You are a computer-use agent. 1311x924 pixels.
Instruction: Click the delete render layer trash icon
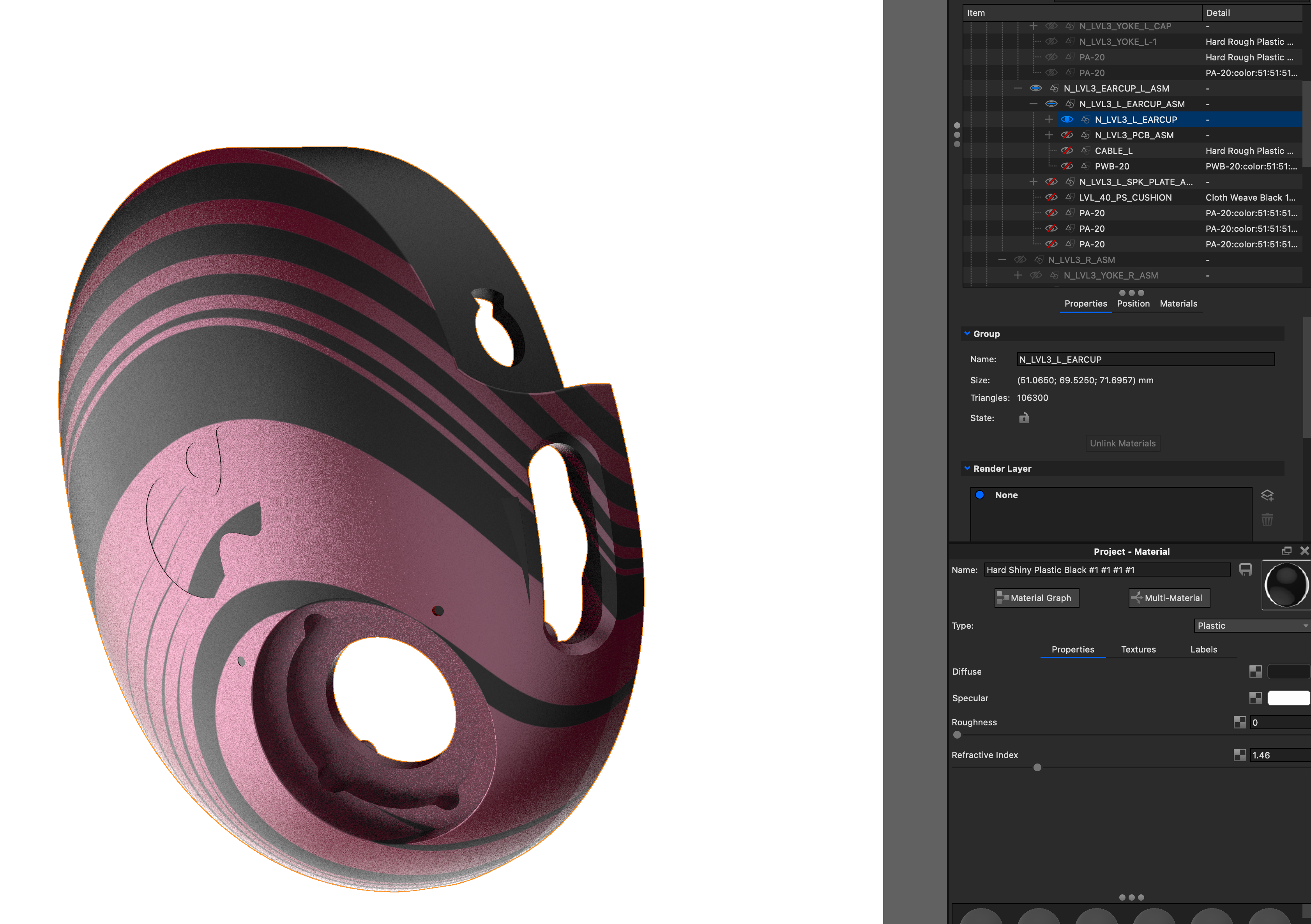(1267, 519)
